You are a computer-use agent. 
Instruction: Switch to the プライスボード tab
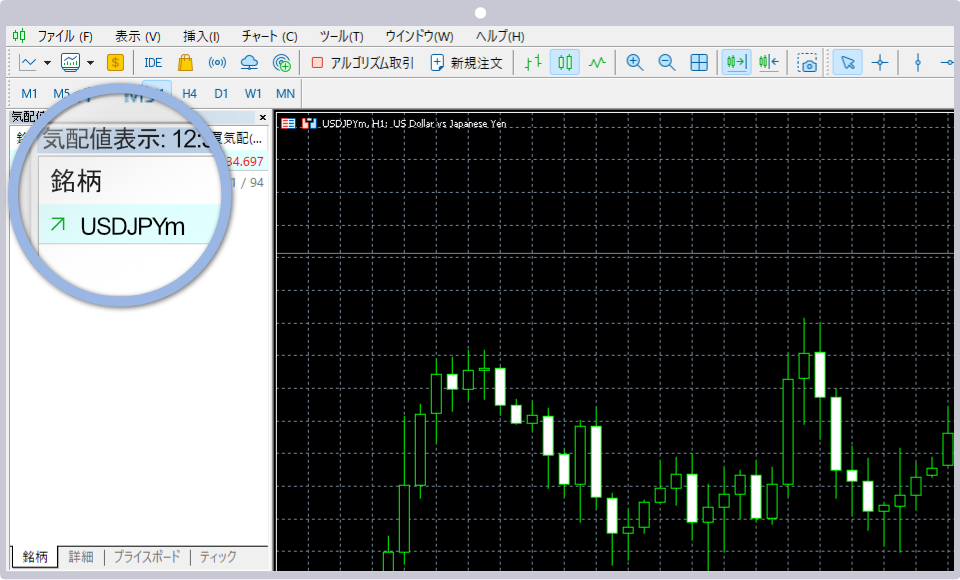pos(147,557)
